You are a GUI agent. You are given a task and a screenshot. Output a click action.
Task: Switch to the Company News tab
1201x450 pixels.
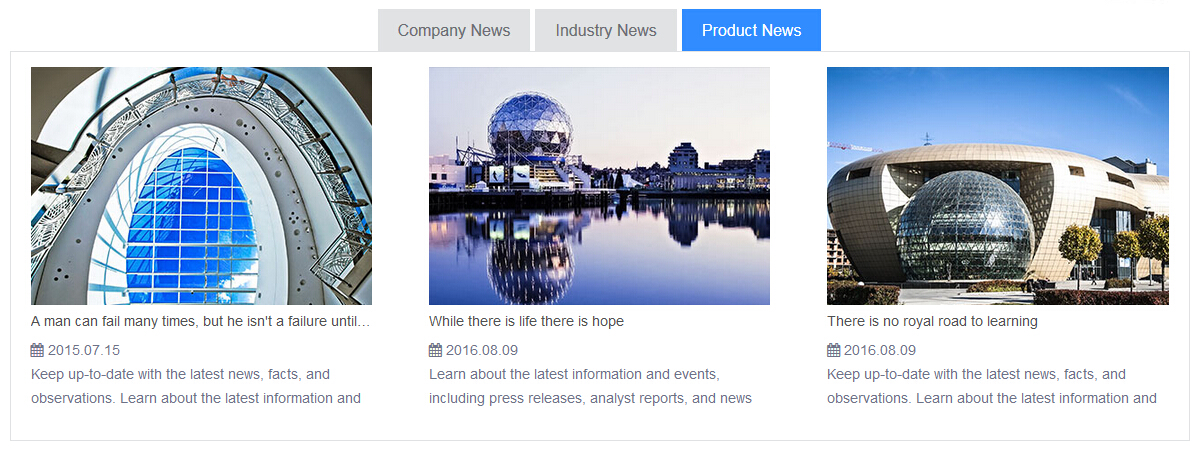[454, 30]
